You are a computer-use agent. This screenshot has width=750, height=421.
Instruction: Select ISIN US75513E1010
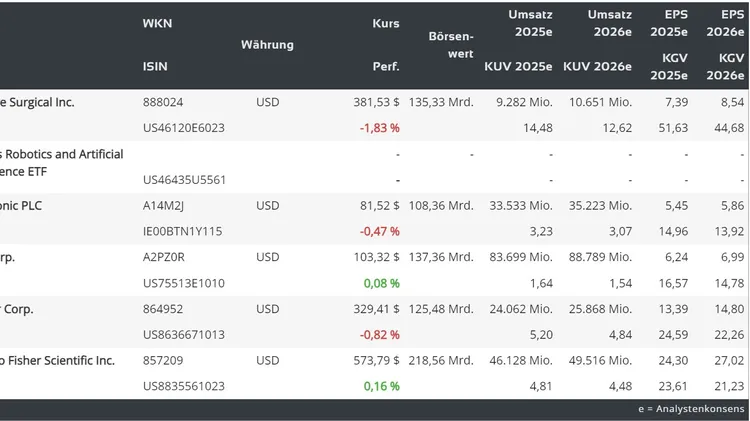click(184, 283)
